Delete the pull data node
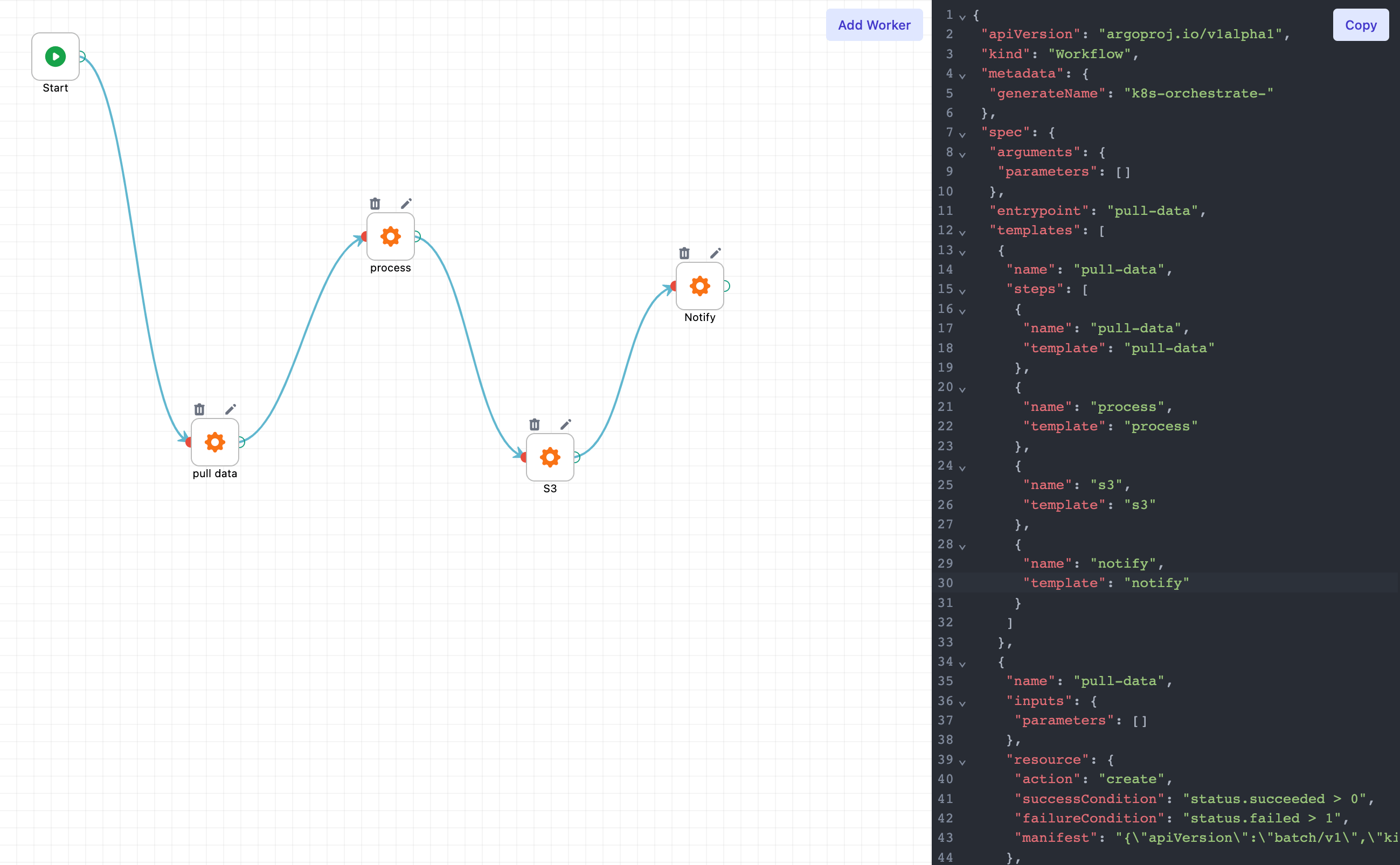The height and width of the screenshot is (865, 1400). (199, 409)
